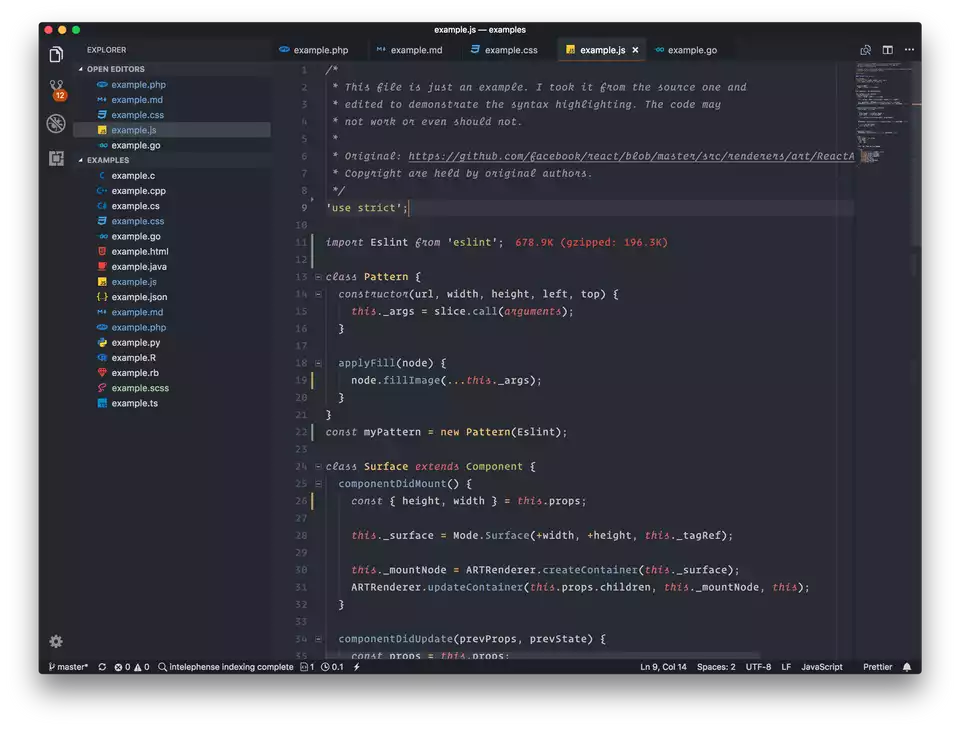Open example.html in the Examples folder
This screenshot has width=960, height=729.
pos(171,252)
